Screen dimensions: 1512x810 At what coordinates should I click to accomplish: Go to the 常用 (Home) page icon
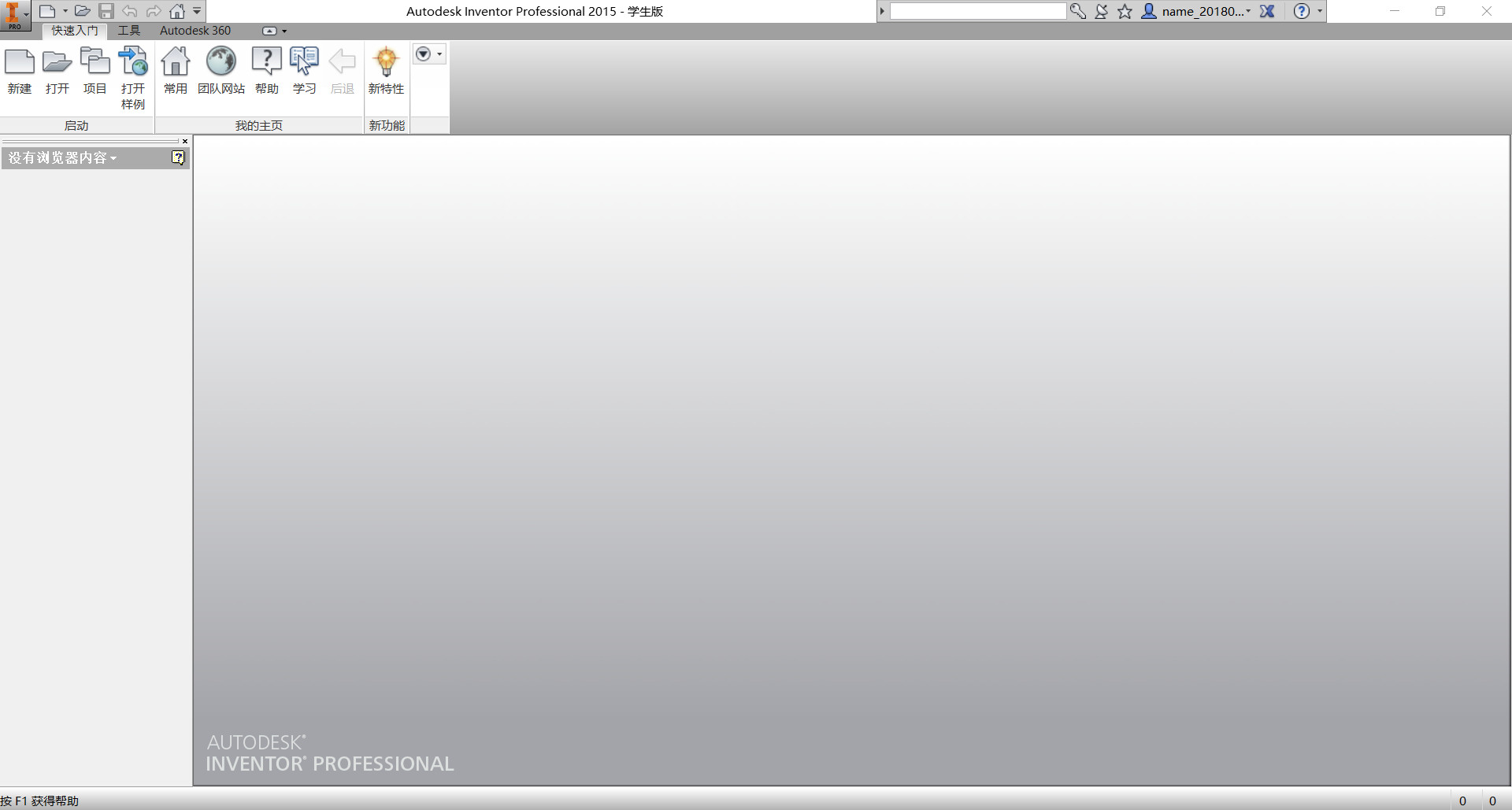[x=176, y=71]
